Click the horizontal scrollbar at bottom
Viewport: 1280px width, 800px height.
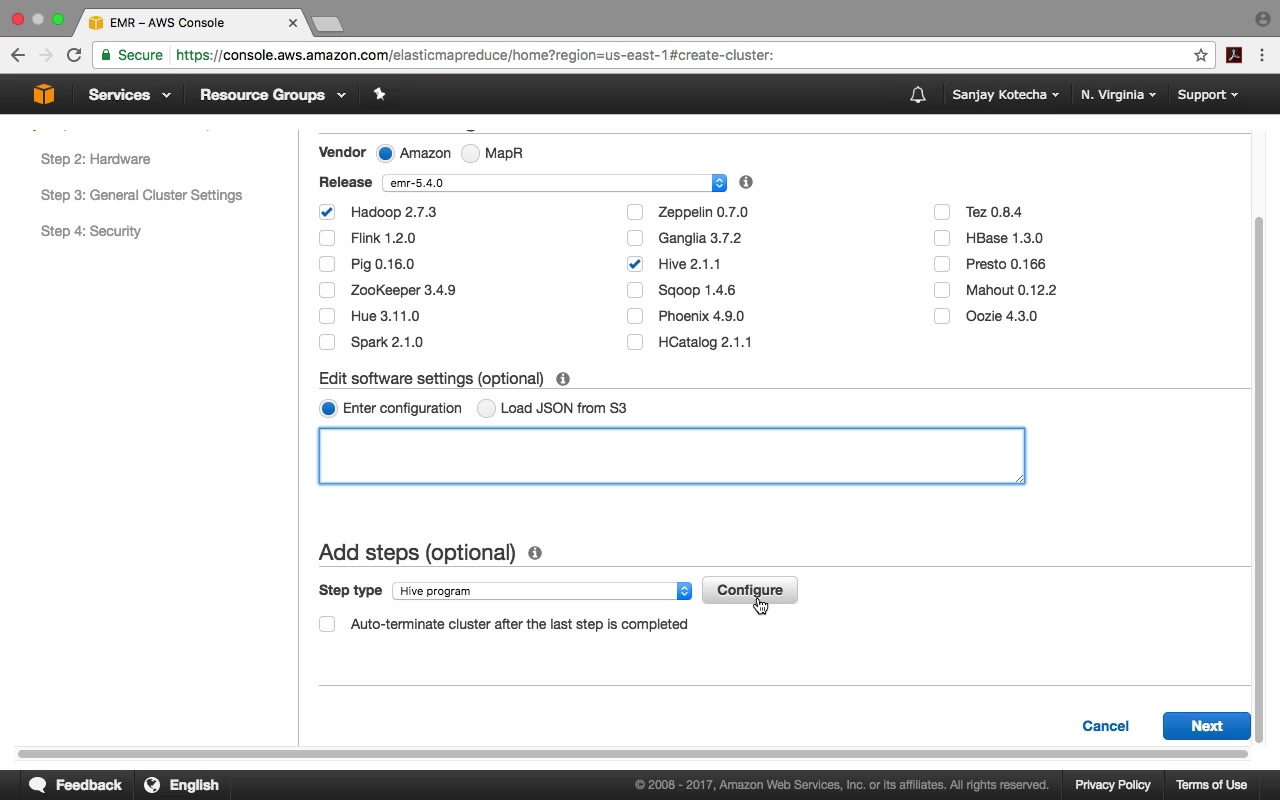tap(632, 753)
